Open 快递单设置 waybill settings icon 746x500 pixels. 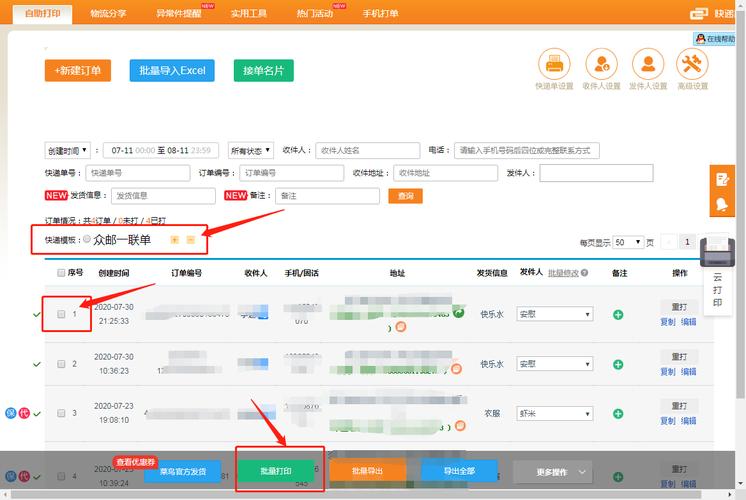[x=553, y=65]
